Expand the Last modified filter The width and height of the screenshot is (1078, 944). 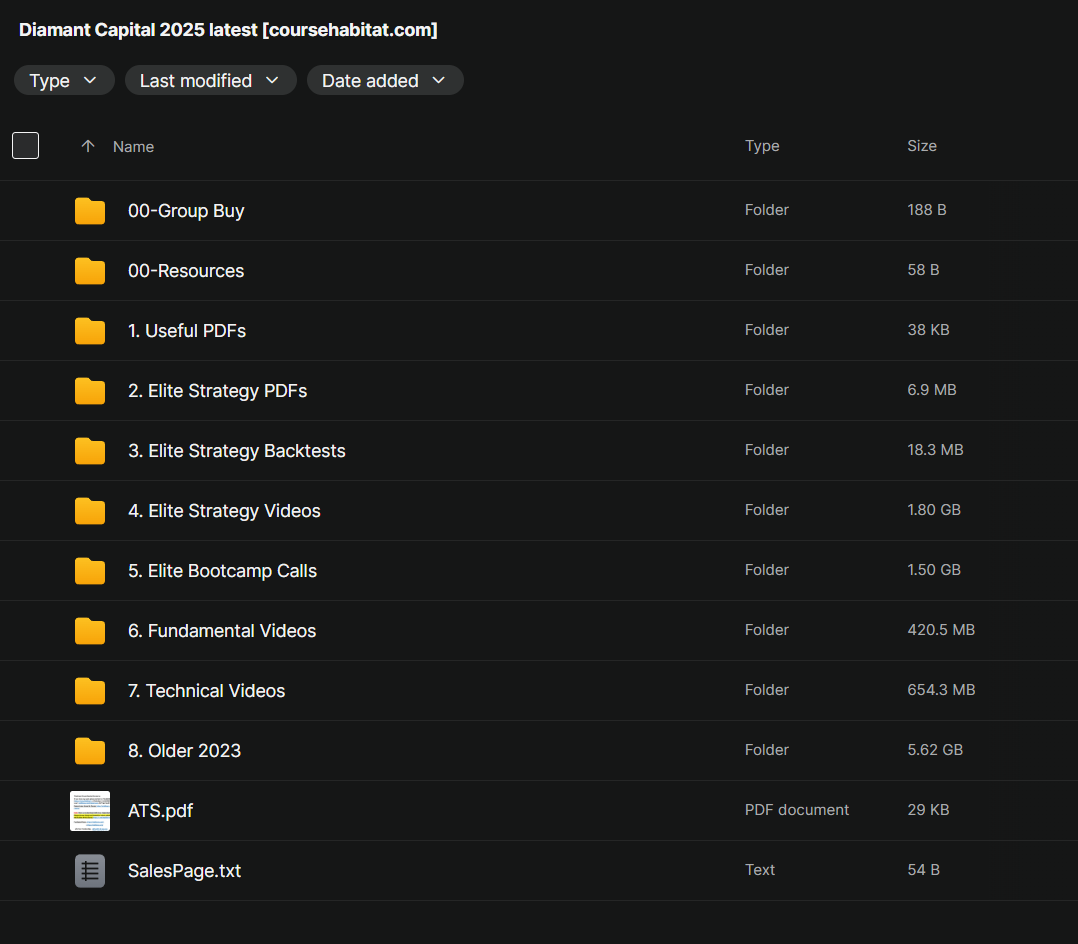point(210,81)
